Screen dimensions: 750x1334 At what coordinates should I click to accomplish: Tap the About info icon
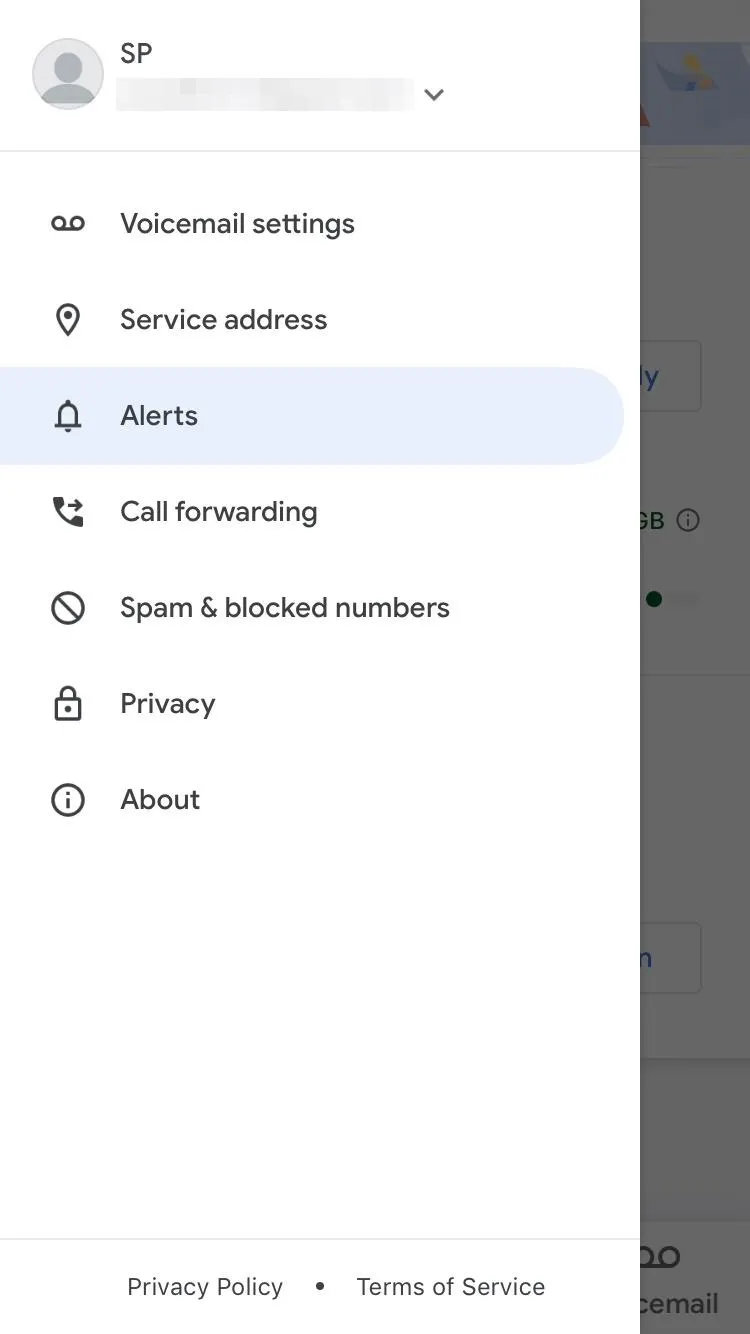coord(68,800)
